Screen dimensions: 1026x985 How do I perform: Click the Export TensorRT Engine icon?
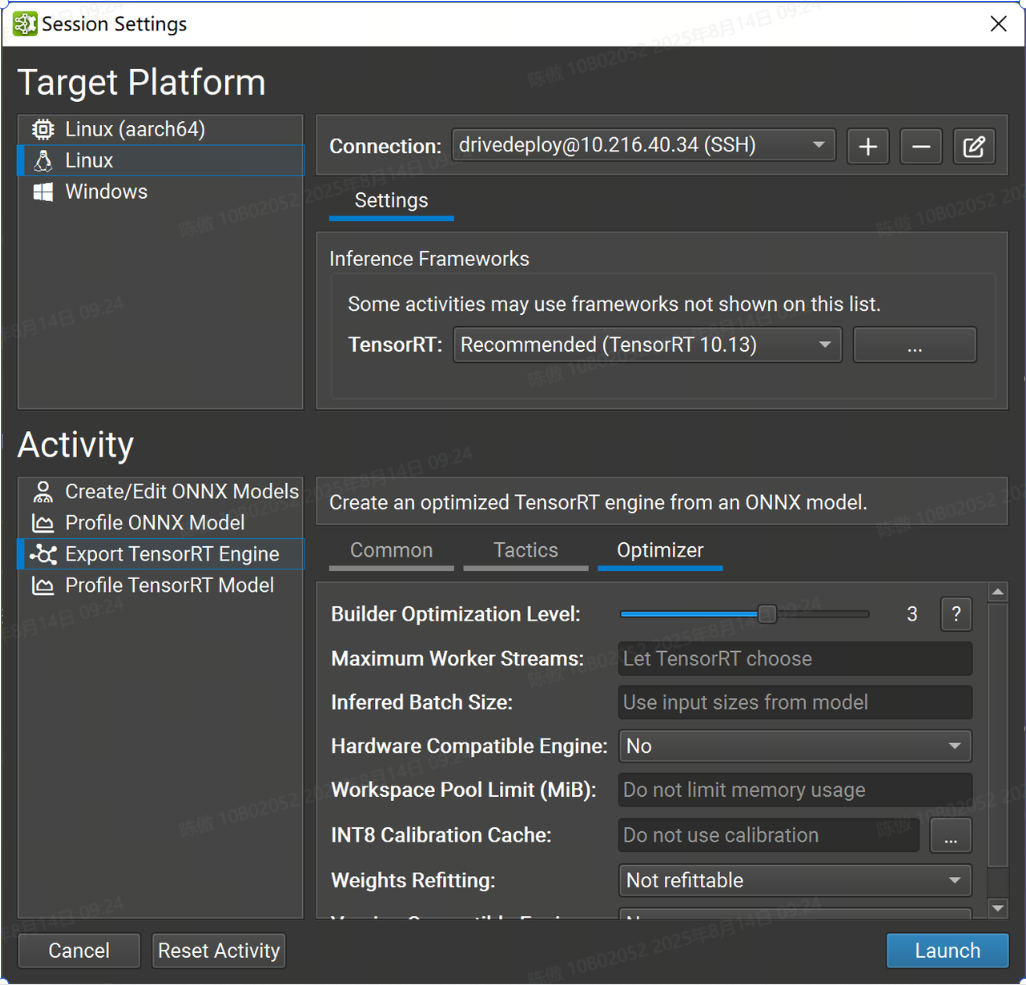(44, 554)
